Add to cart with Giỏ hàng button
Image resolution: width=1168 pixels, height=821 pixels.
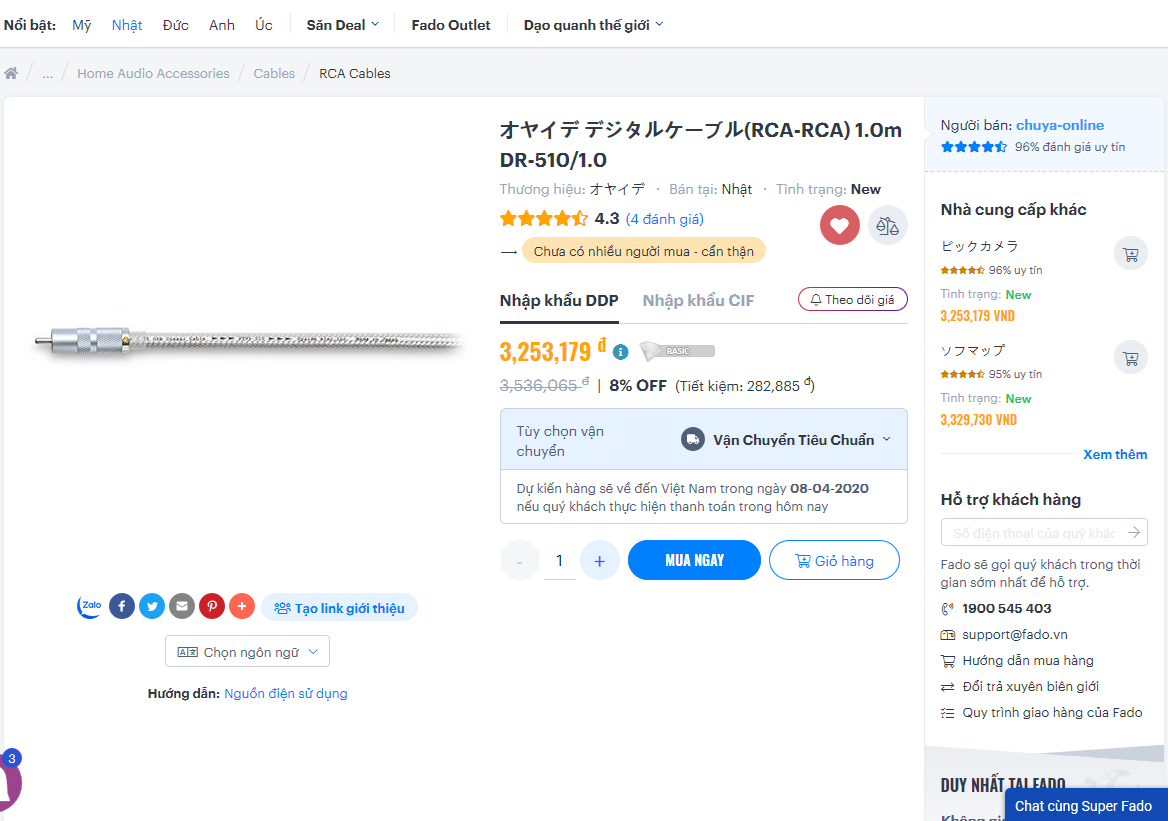834,560
